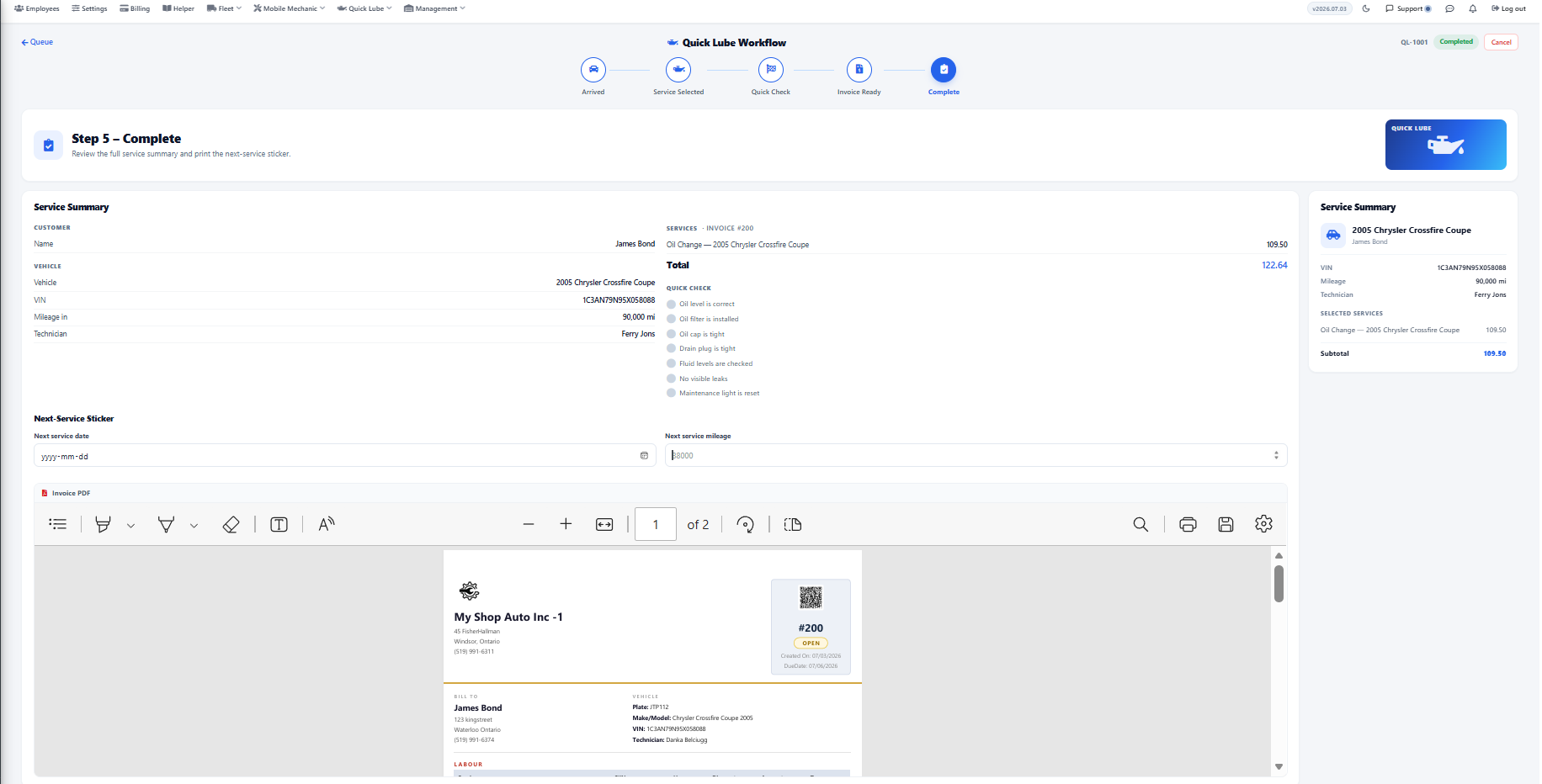
Task: Open the chat messages bubble icon
Action: pyautogui.click(x=1449, y=8)
